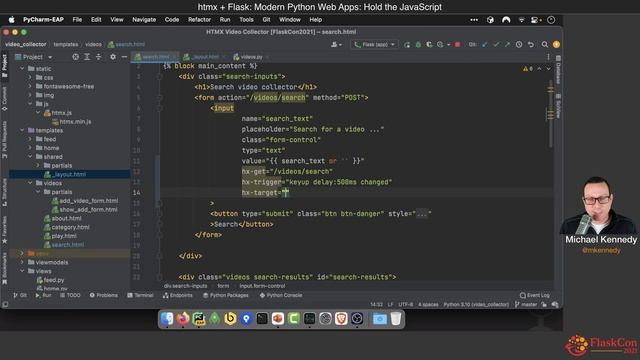Viewport: 640px width, 360px height.
Task: Open the Flask (app) run configuration dropdown
Action: 375,44
